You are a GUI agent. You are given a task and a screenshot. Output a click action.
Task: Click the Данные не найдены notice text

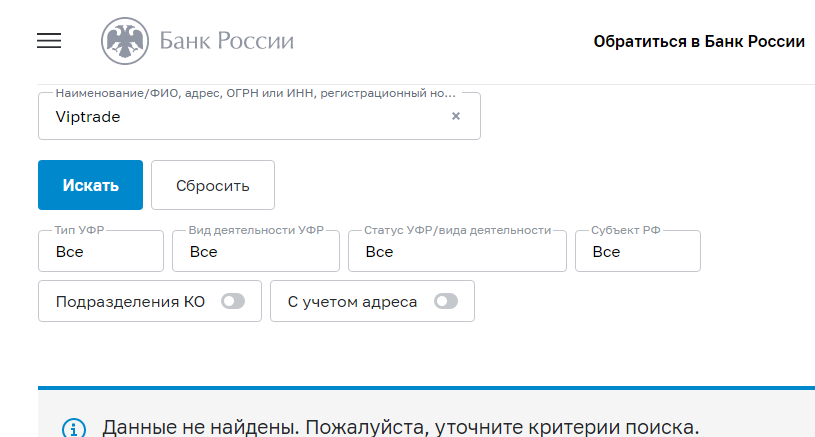(400, 428)
